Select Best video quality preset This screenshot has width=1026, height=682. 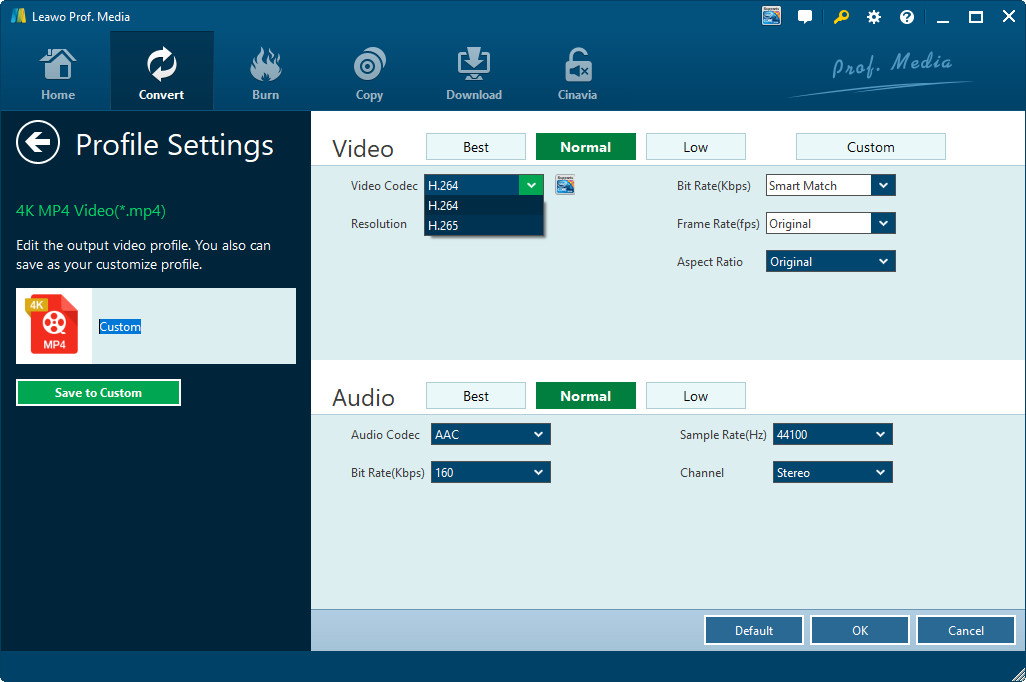[x=476, y=147]
